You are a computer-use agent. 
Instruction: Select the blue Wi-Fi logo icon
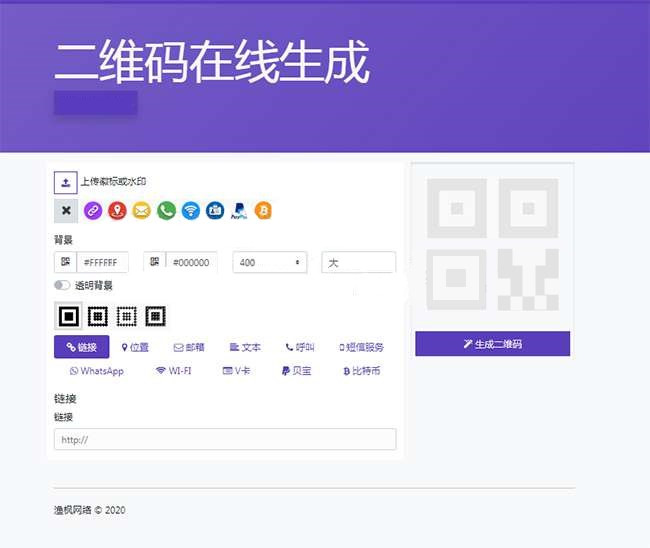click(191, 211)
